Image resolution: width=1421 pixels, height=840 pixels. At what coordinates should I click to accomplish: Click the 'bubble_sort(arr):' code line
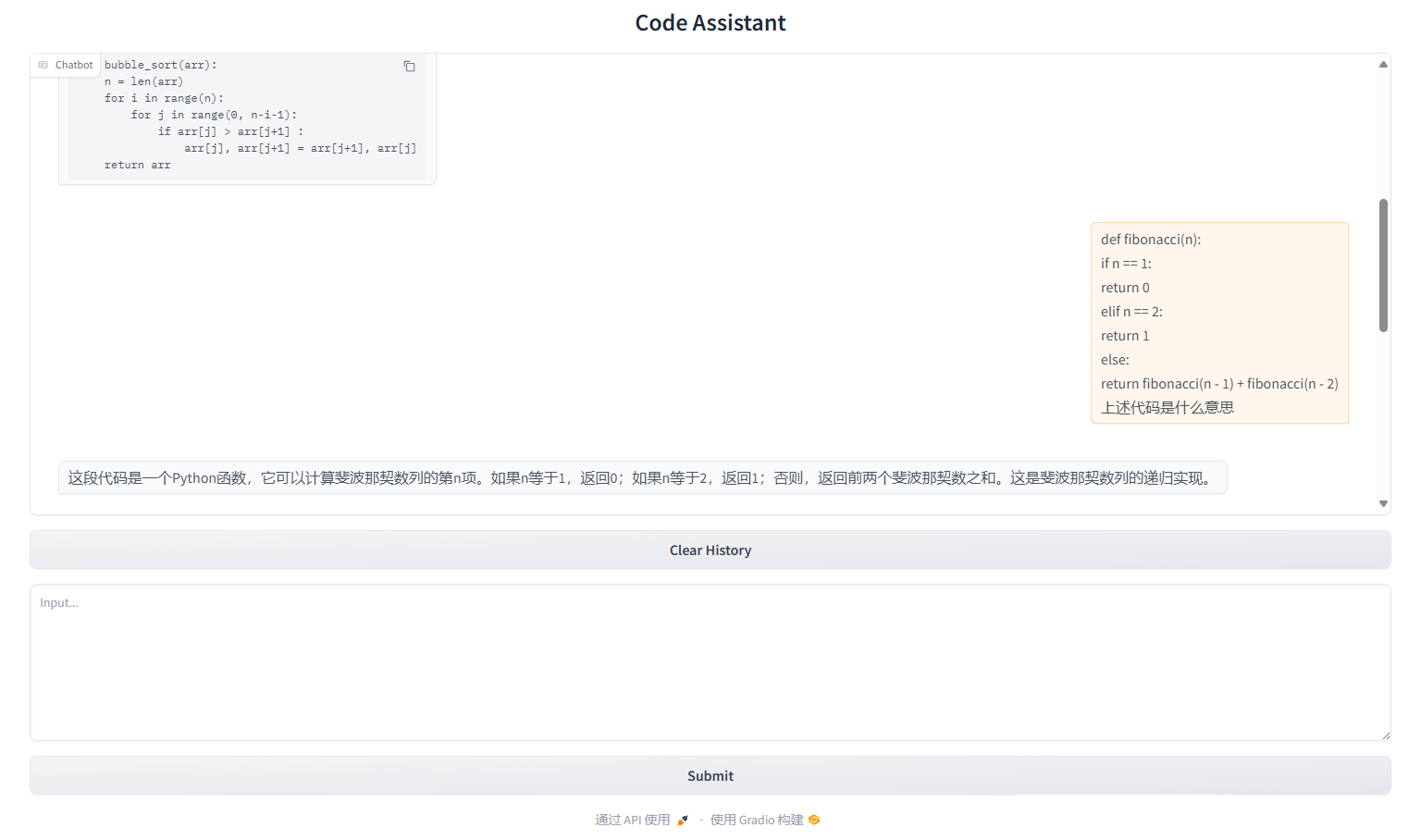tap(161, 65)
